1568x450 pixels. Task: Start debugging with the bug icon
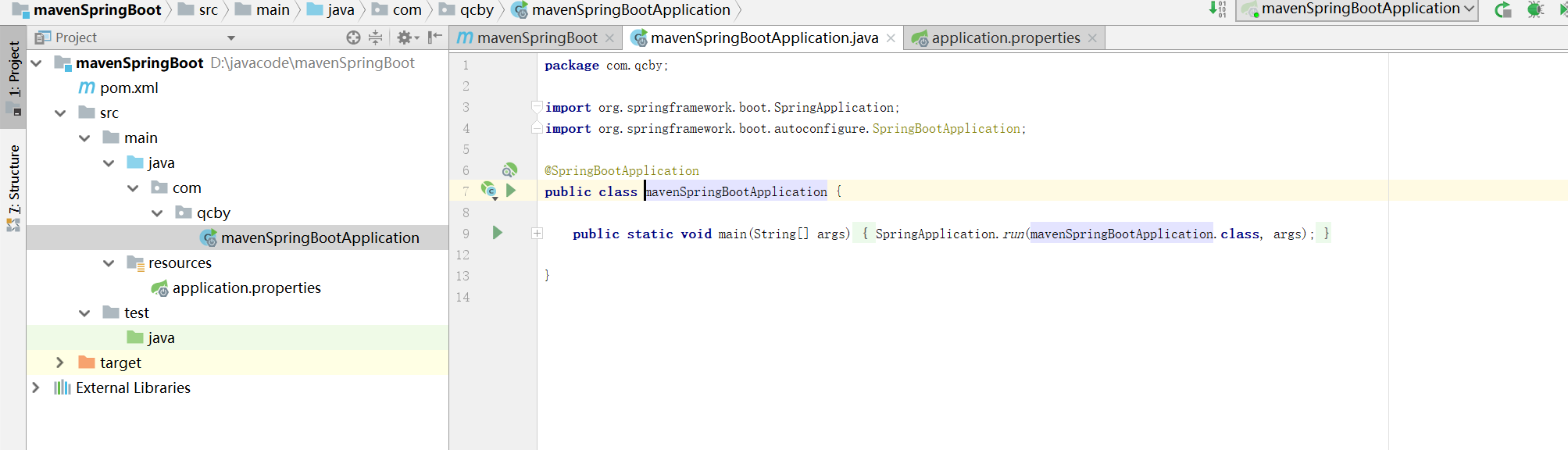click(x=1535, y=9)
